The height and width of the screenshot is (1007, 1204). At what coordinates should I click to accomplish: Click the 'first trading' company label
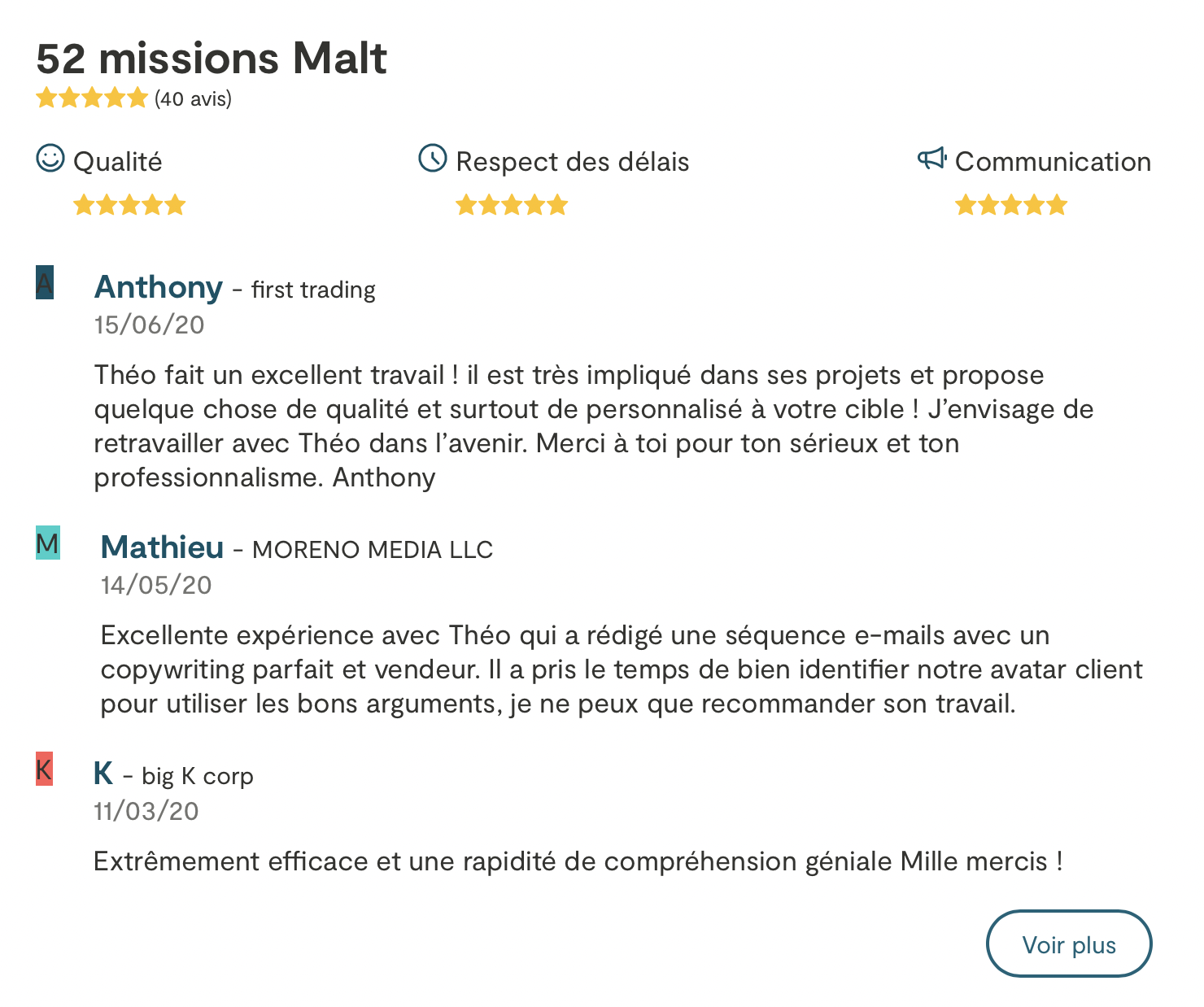[x=313, y=290]
